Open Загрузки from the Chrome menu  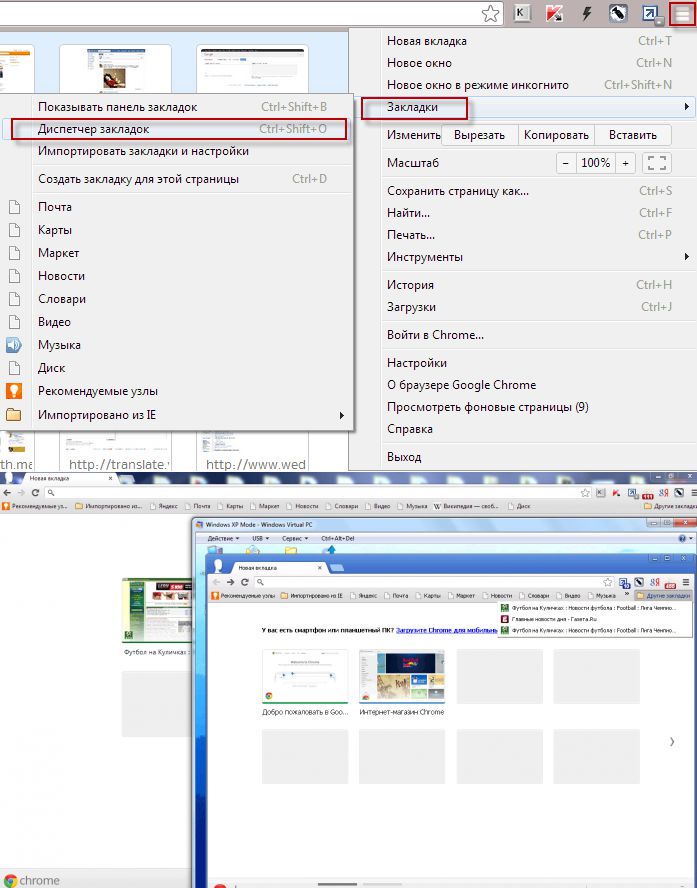[538, 307]
